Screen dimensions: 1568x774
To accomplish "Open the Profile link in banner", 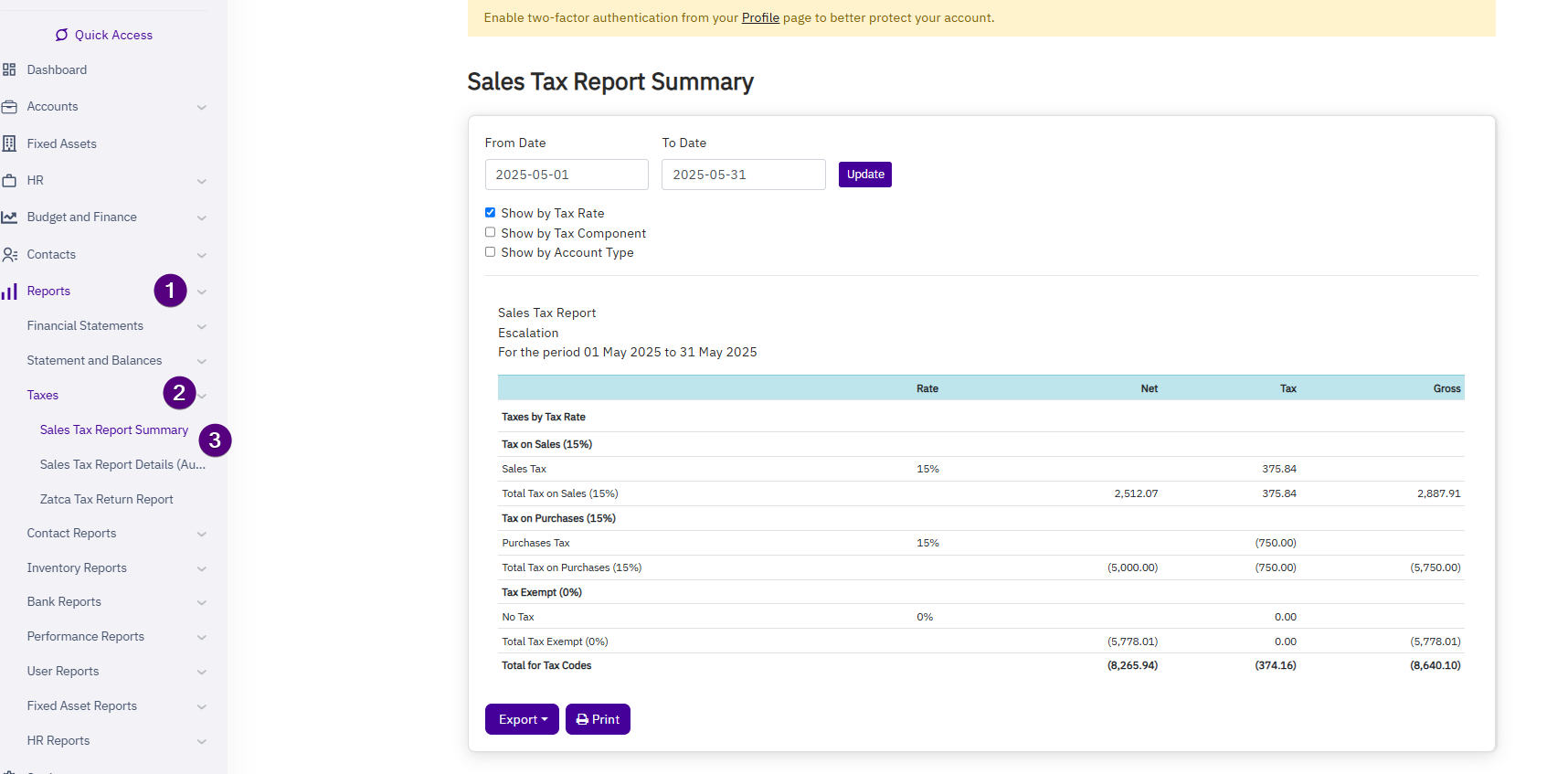I will click(x=760, y=17).
